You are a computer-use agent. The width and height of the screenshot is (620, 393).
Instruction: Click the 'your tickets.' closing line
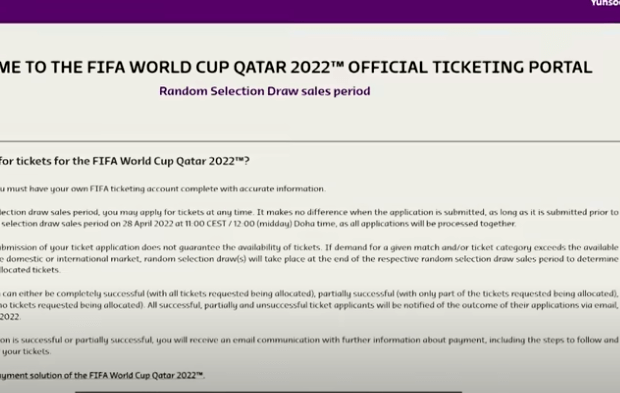[x=26, y=351]
